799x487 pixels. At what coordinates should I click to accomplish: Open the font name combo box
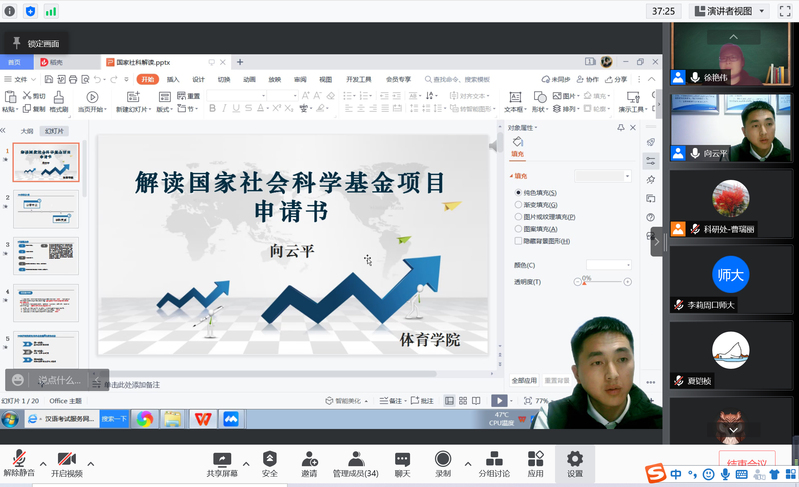click(237, 95)
